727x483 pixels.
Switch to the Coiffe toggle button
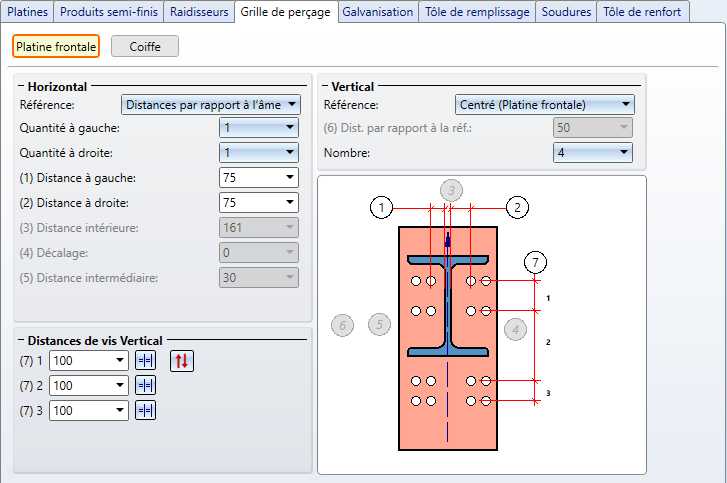pyautogui.click(x=144, y=46)
